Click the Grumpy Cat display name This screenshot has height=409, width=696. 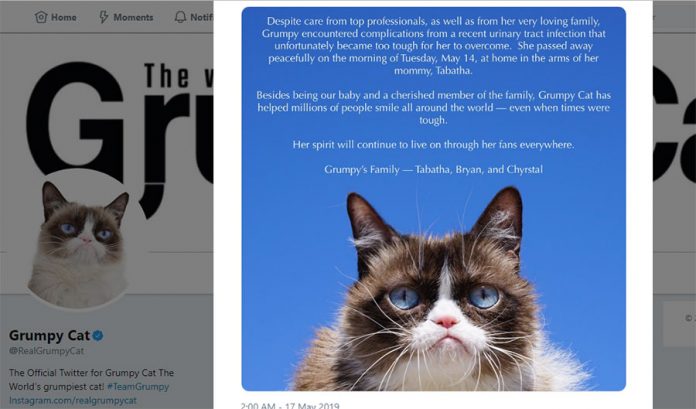tap(50, 336)
